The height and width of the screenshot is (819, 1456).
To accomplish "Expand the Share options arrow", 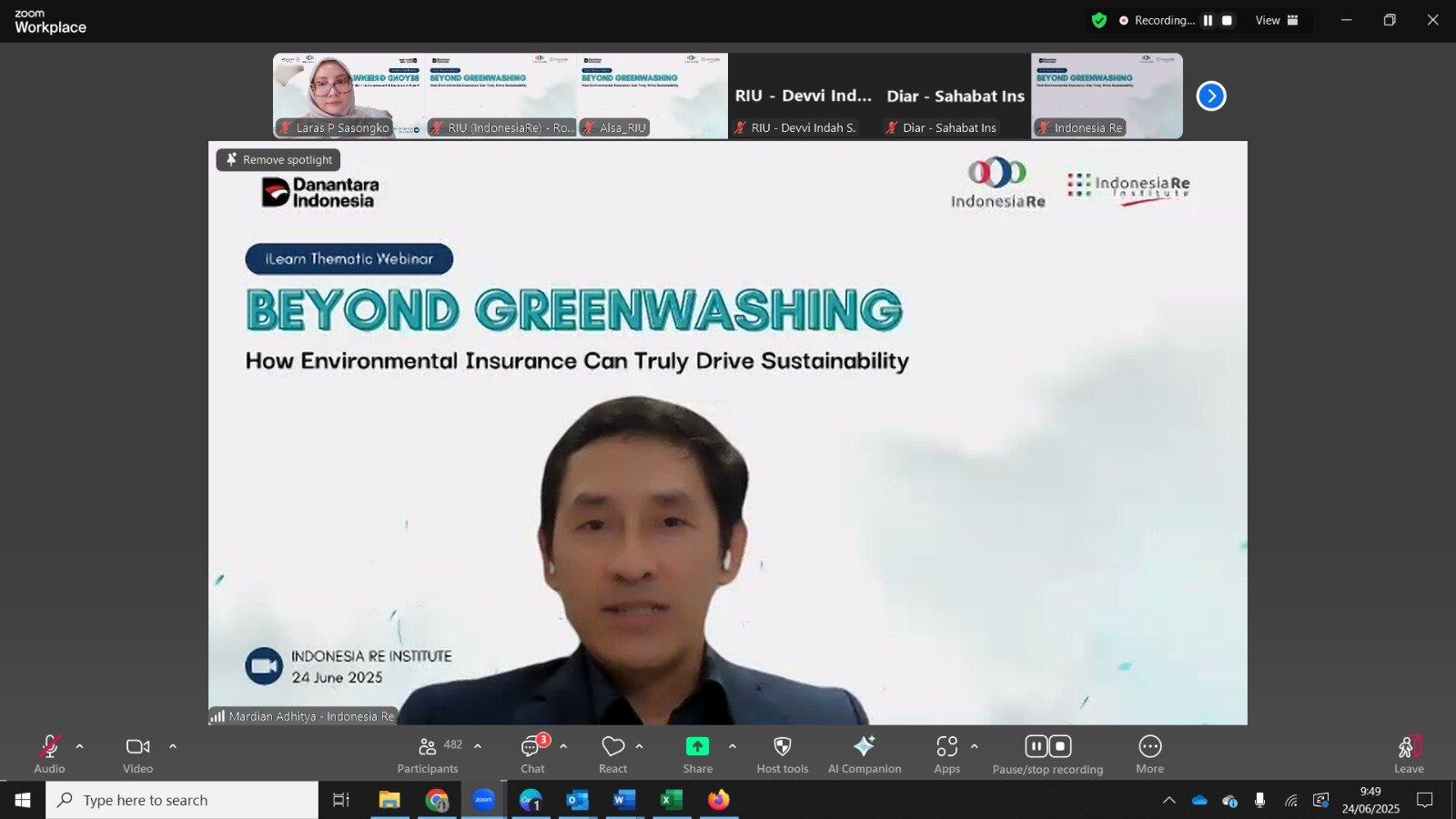I will tap(733, 746).
